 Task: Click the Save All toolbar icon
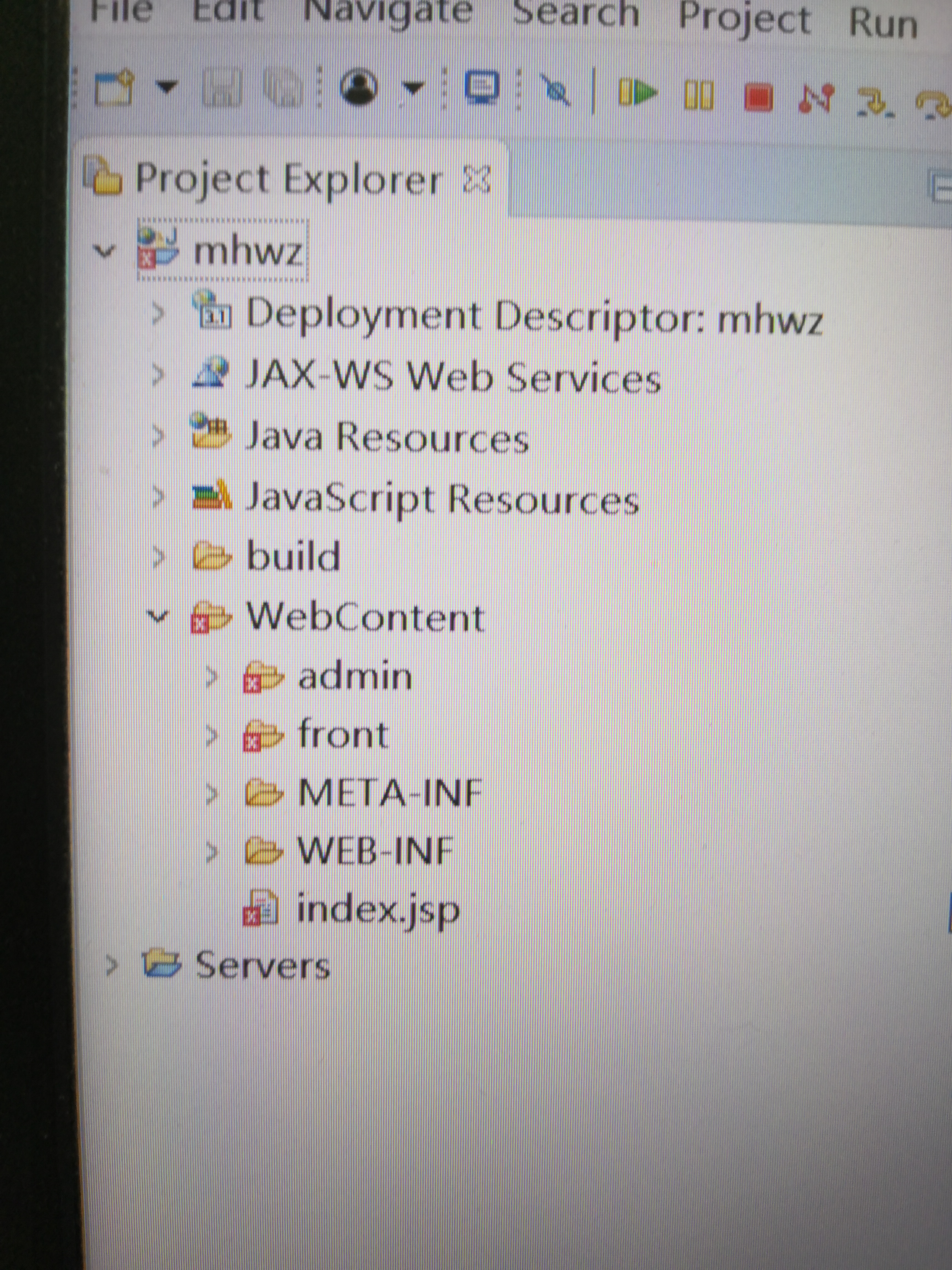(282, 88)
